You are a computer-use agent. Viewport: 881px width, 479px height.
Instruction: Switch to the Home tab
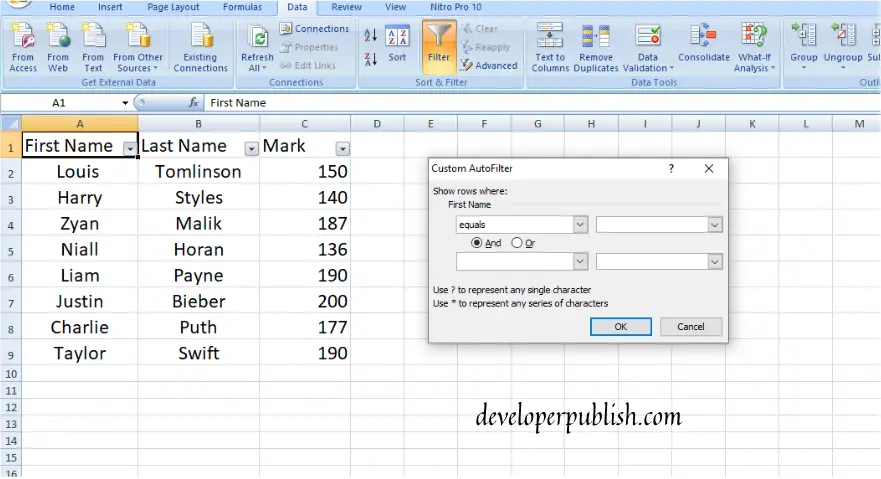pyautogui.click(x=62, y=7)
